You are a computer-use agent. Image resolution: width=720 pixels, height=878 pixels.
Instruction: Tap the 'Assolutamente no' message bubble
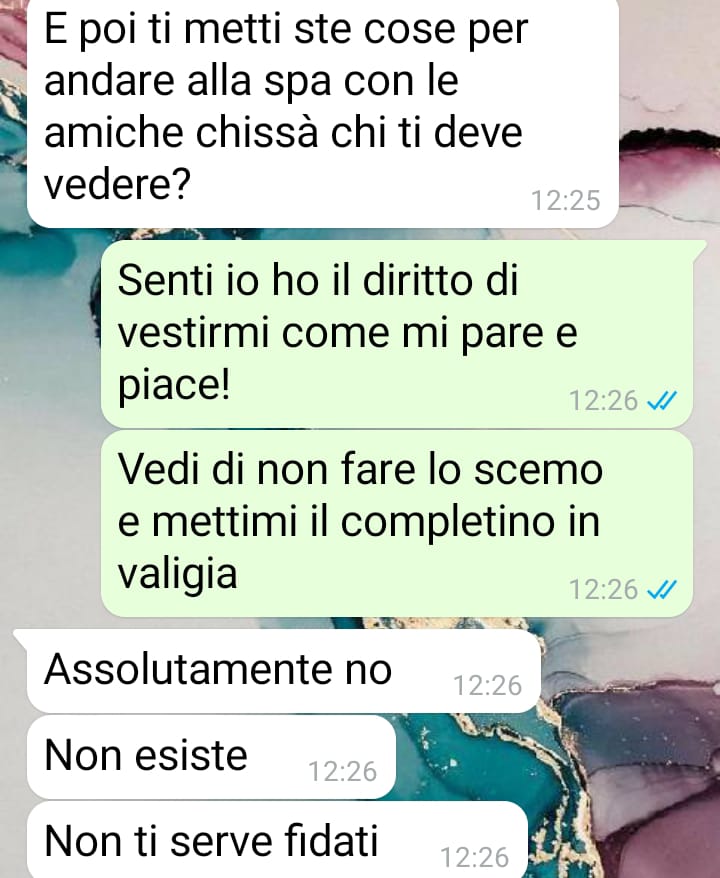(283, 671)
